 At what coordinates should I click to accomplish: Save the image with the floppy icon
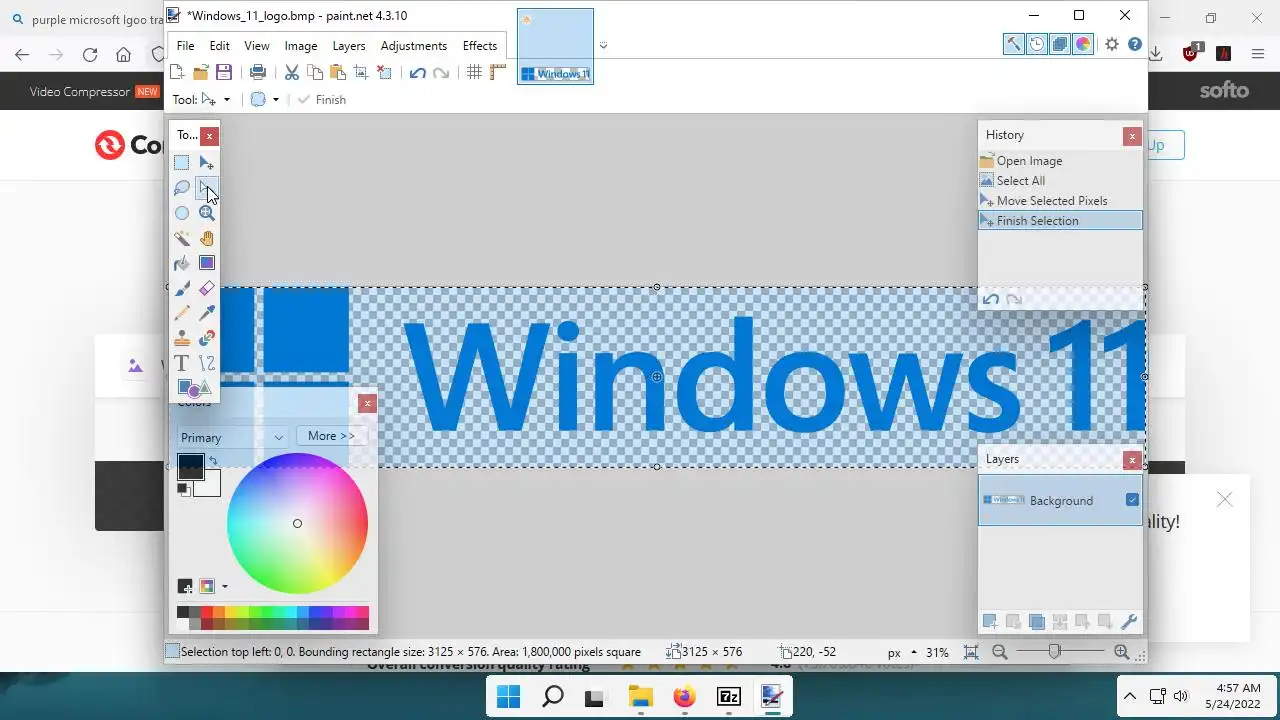(224, 72)
